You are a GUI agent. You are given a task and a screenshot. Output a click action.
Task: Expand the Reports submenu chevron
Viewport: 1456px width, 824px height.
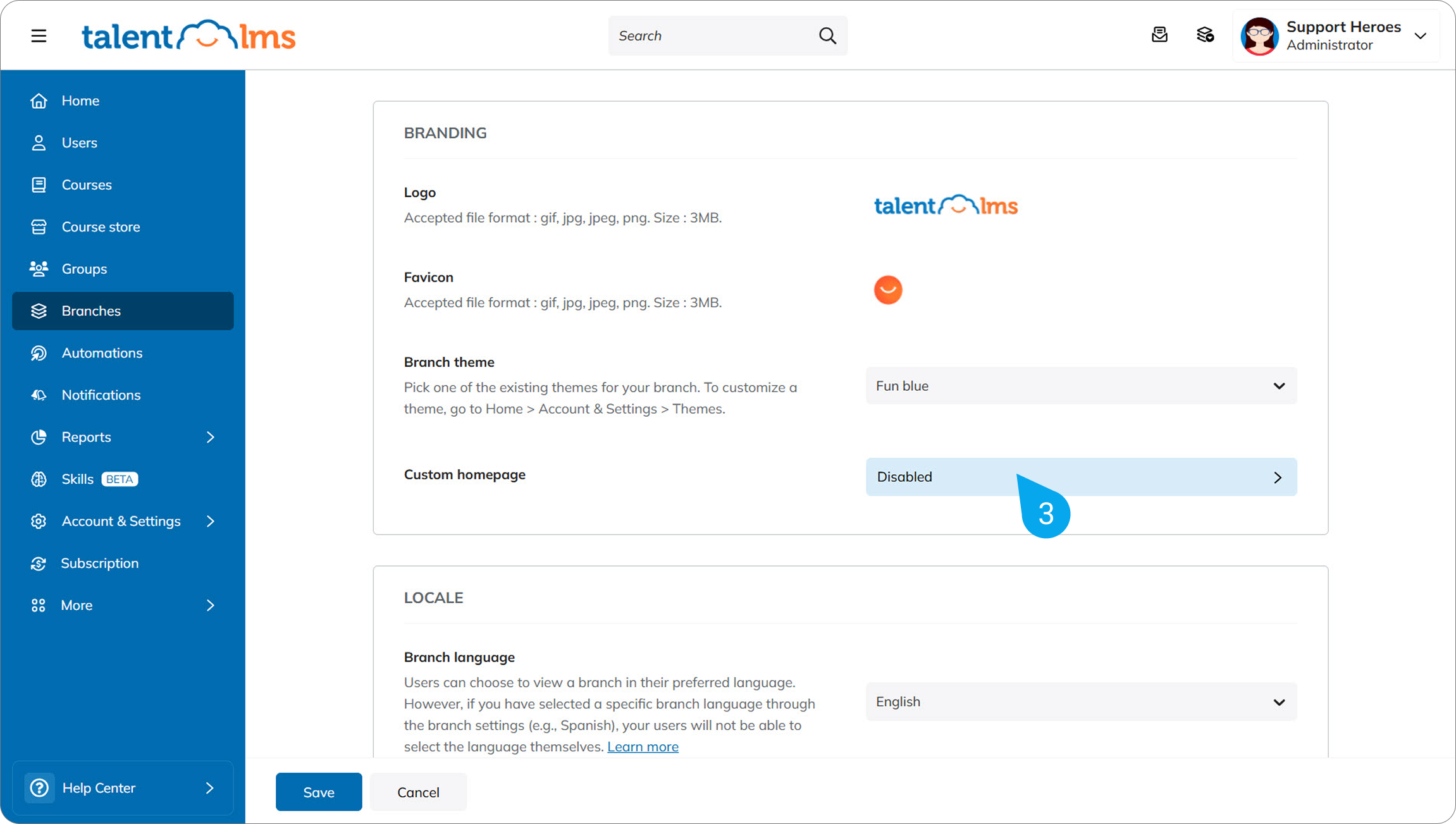[210, 437]
